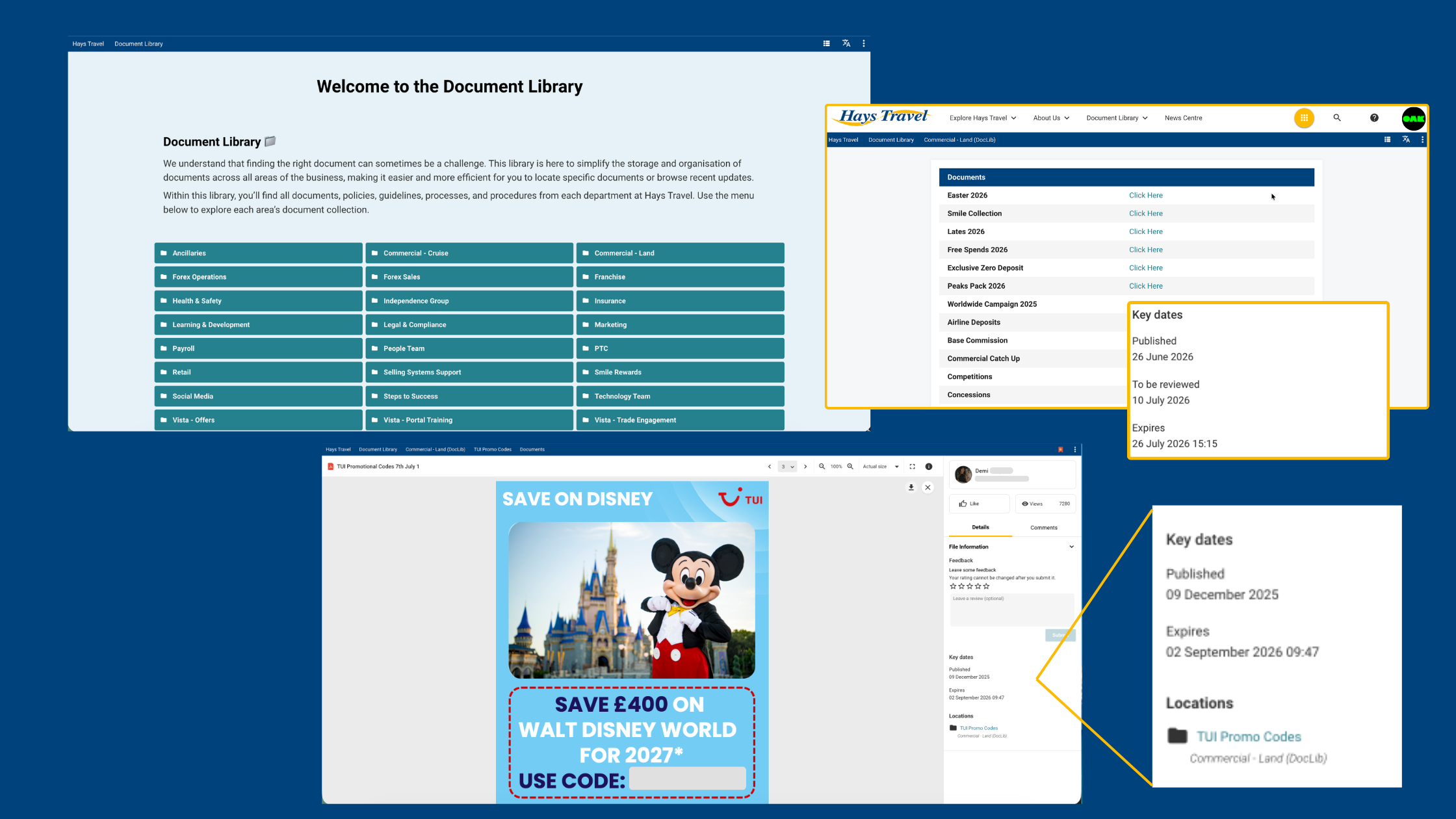
Task: Click the bookmark icon in viewer top bar
Action: [x=1060, y=450]
